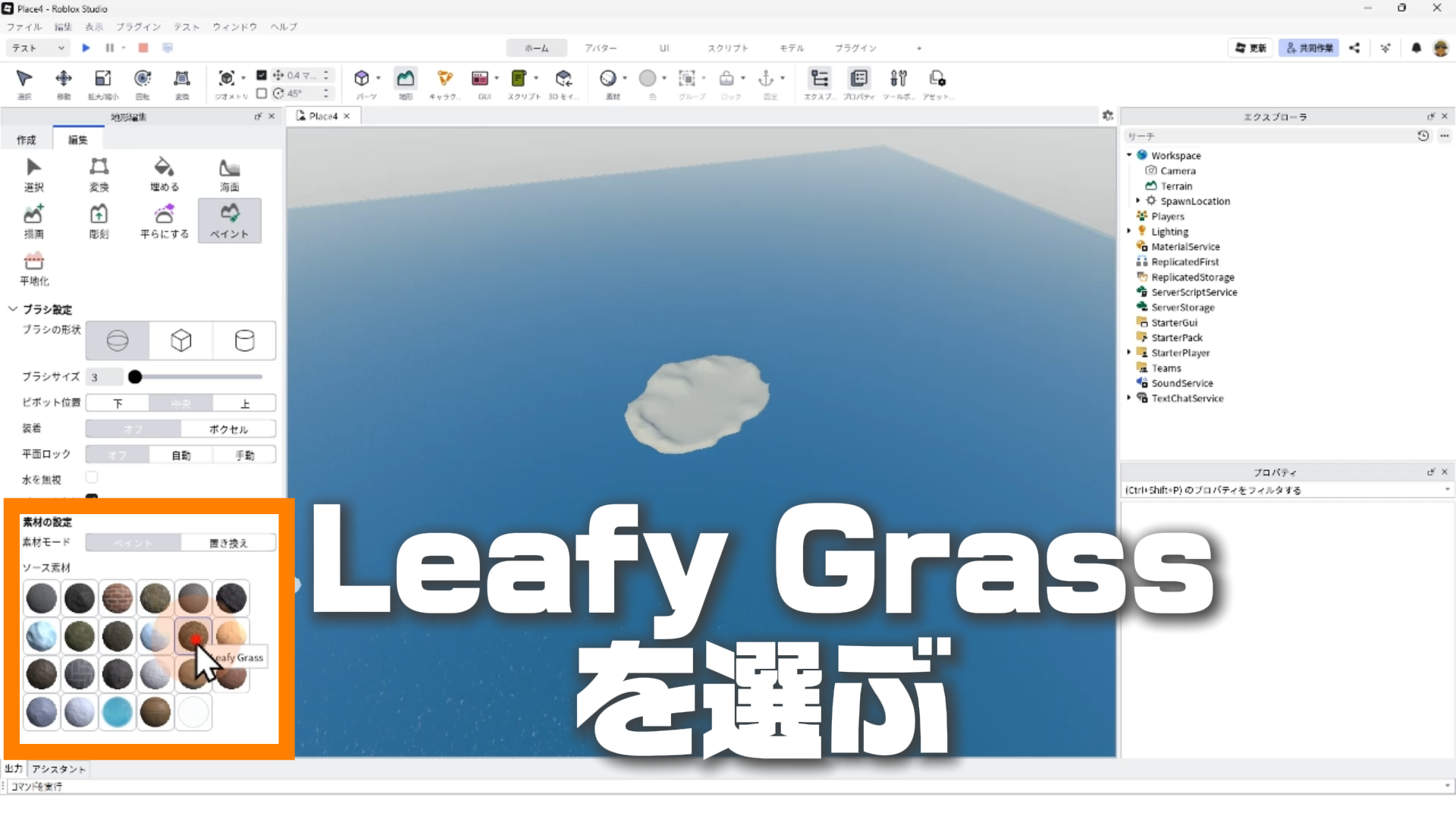
Task: Select the 彫刻 sculpt terrain tool
Action: 99,221
